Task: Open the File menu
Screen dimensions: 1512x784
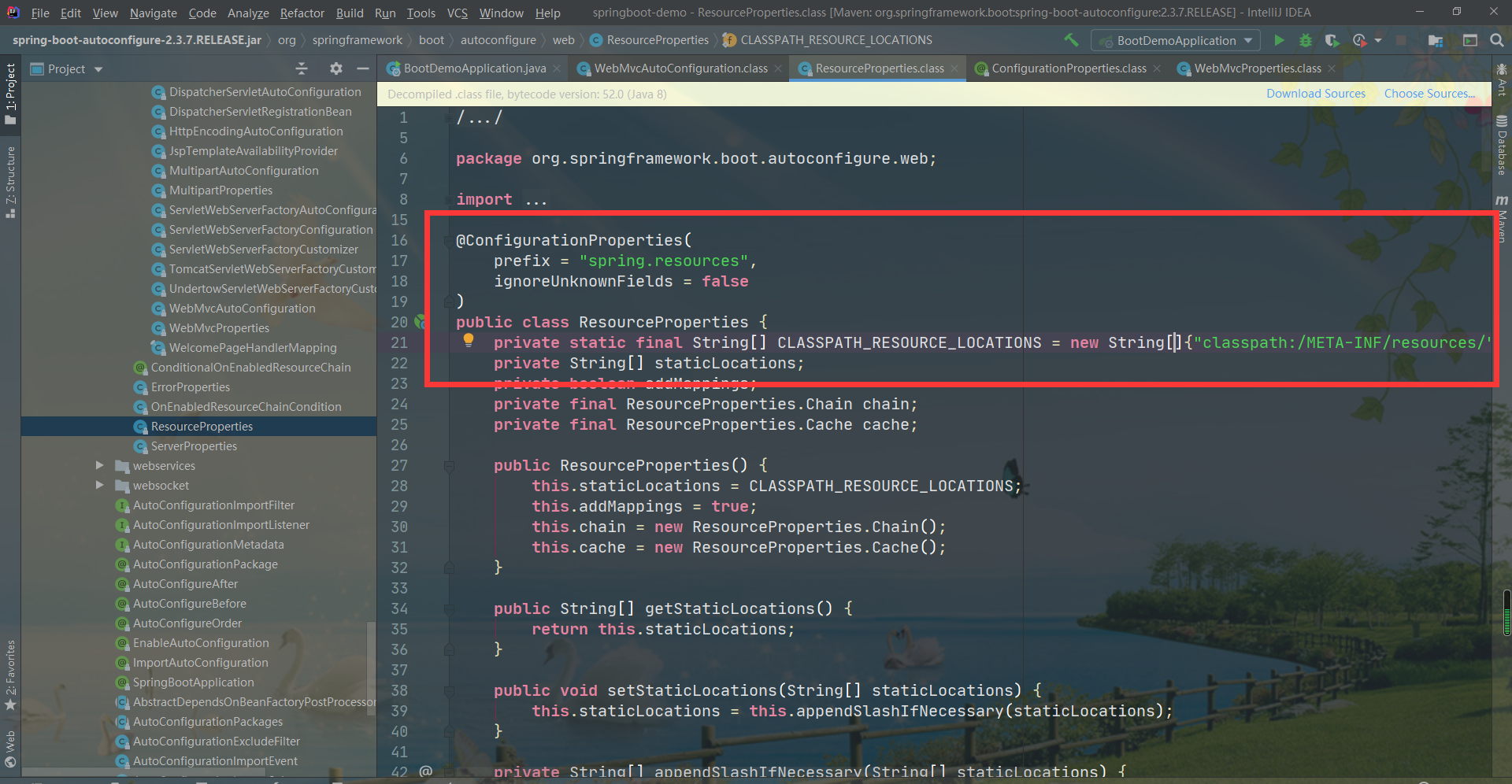Action: point(40,13)
